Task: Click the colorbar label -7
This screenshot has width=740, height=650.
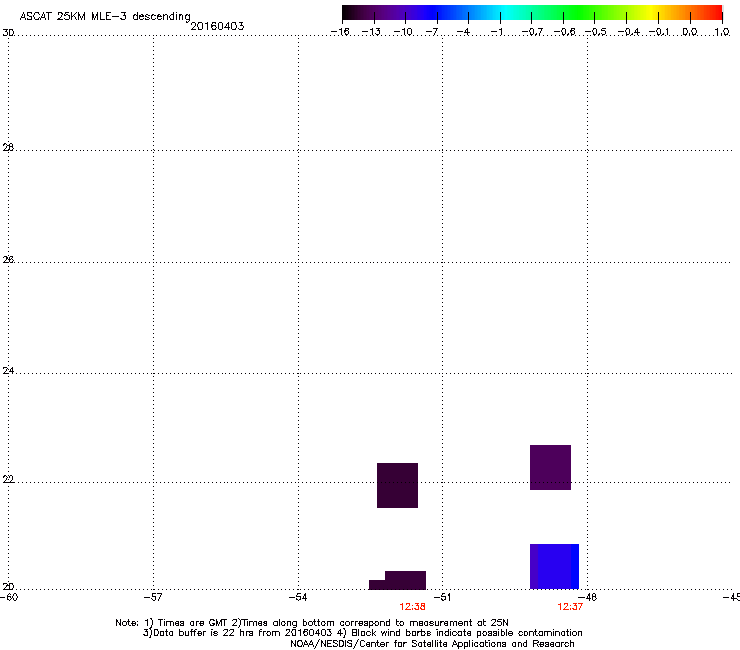Action: 432,32
